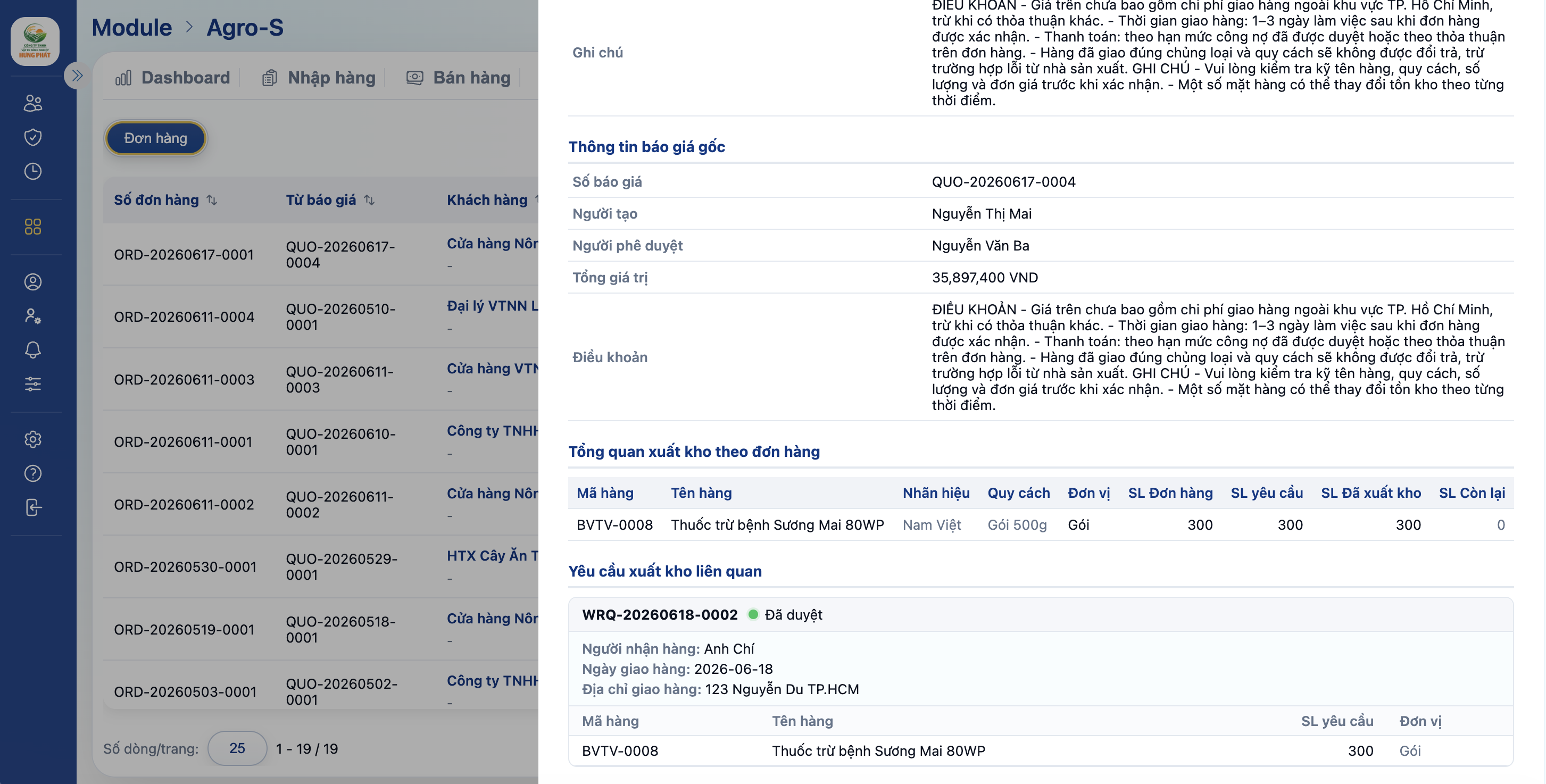Open the help question mark icon

click(x=33, y=473)
